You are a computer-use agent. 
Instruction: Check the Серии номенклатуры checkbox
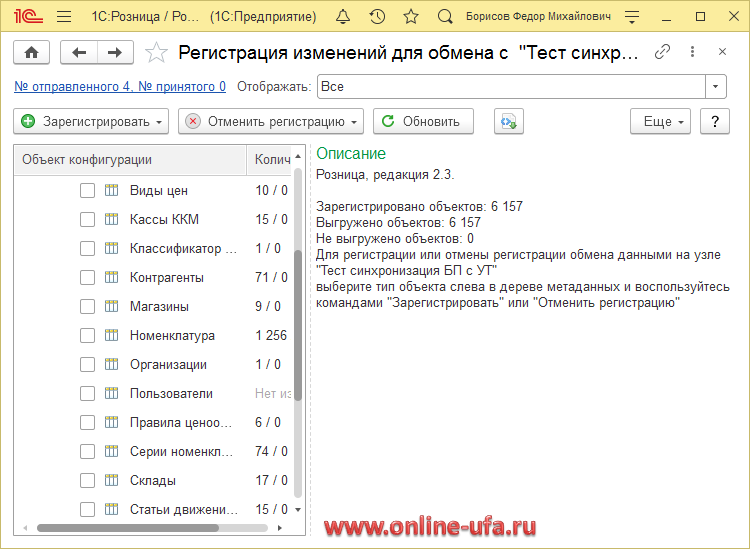point(87,451)
